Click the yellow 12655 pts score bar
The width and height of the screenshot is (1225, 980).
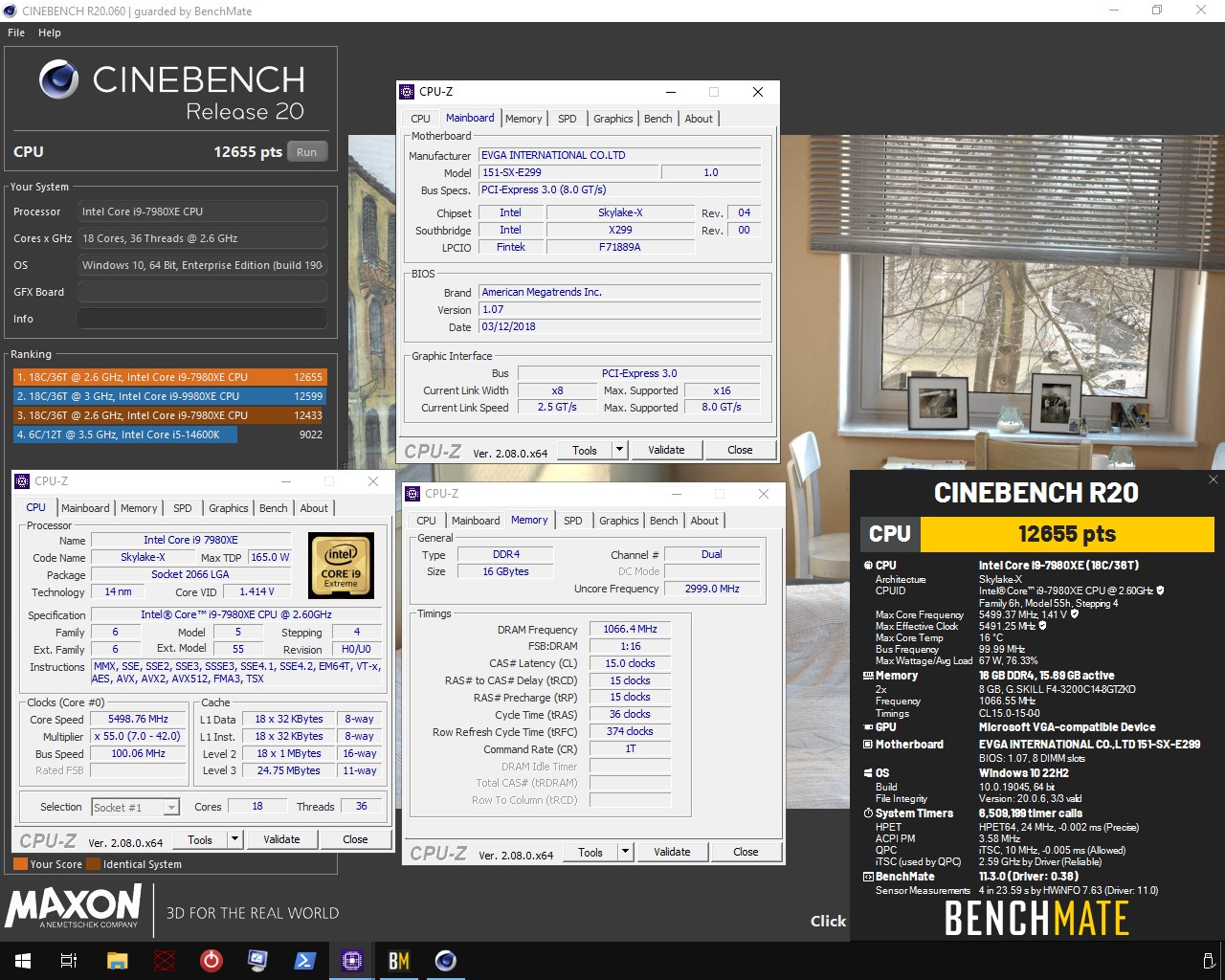[x=1067, y=534]
